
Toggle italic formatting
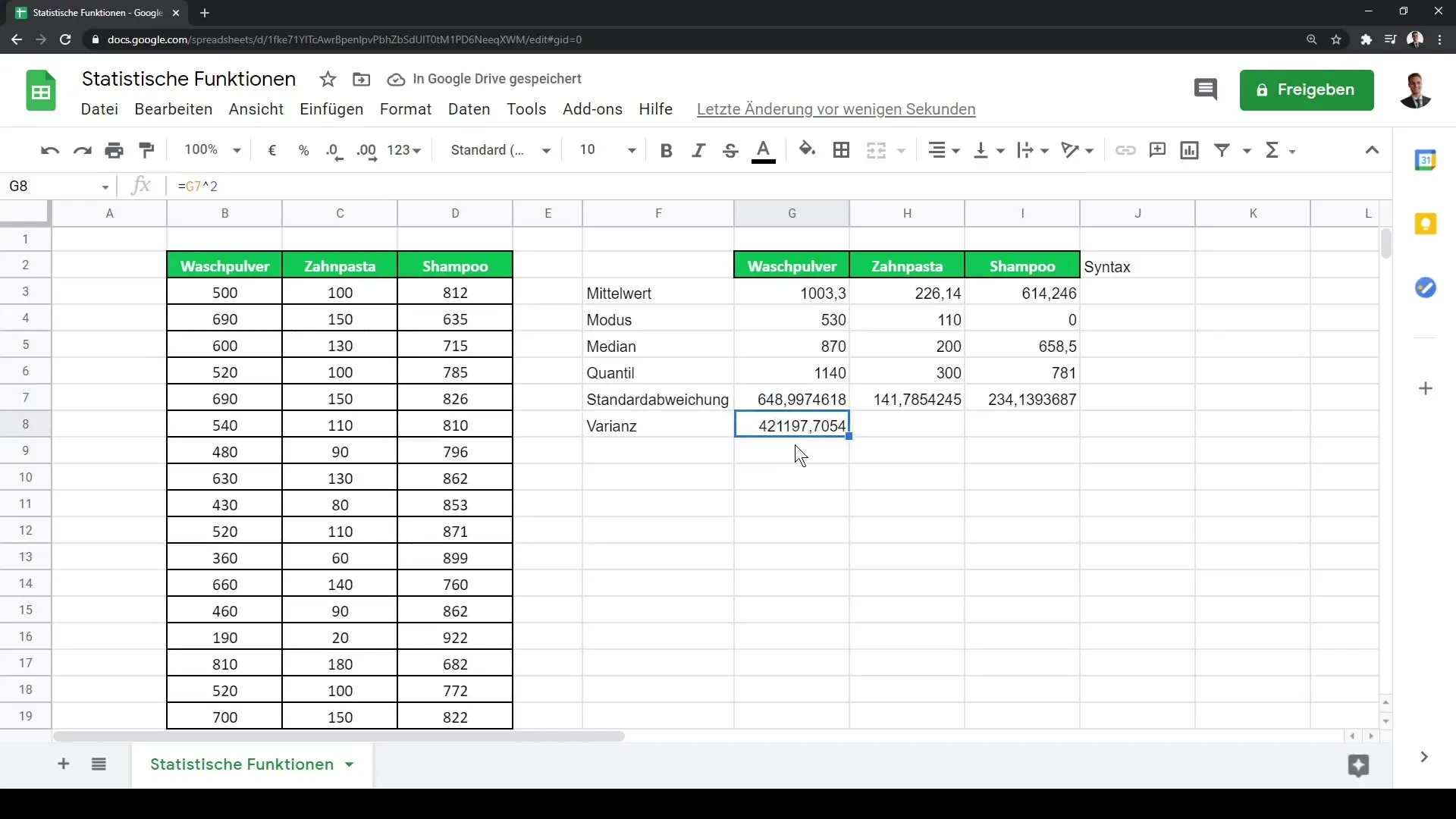698,150
